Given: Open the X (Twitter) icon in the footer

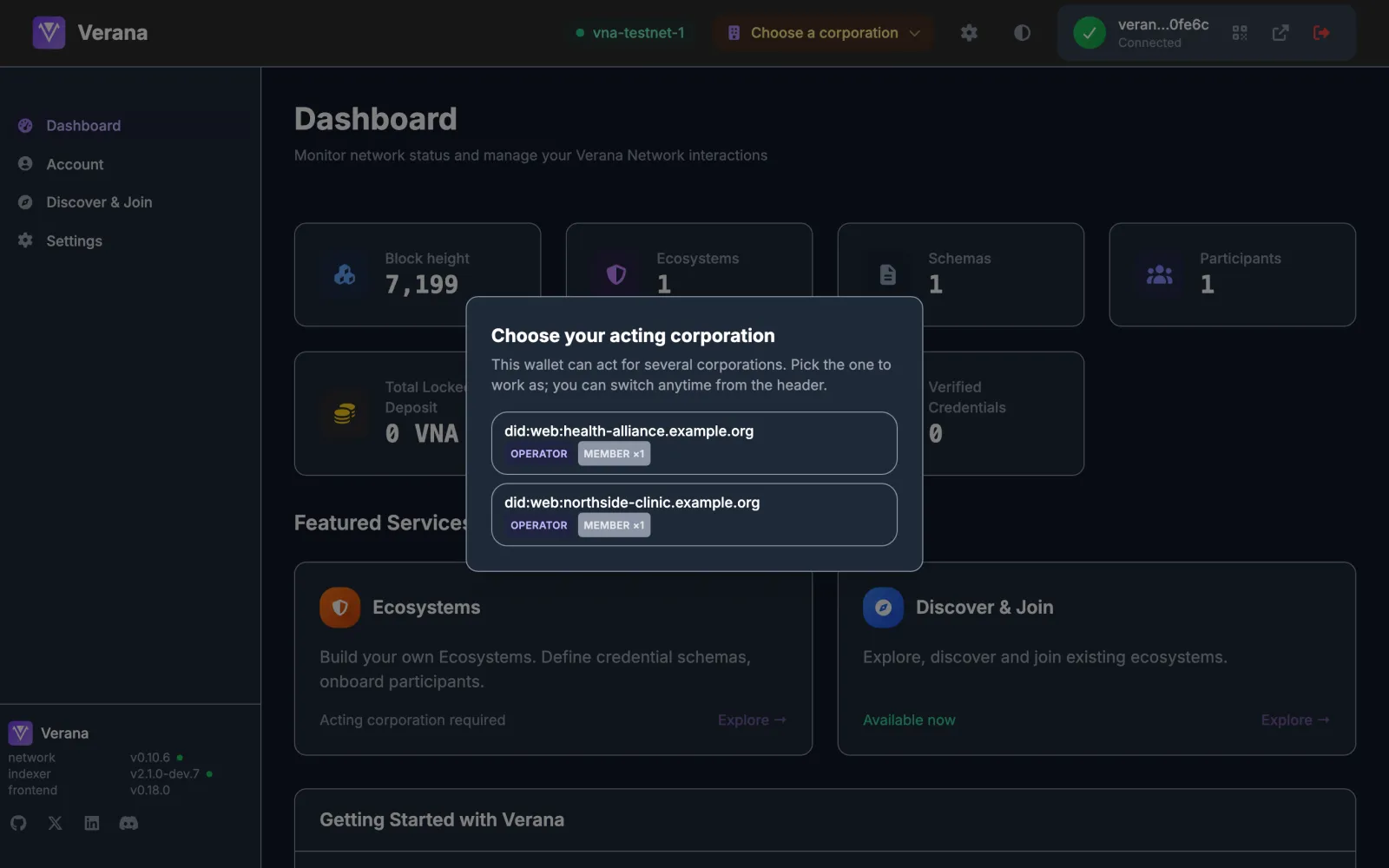Looking at the screenshot, I should 55,823.
